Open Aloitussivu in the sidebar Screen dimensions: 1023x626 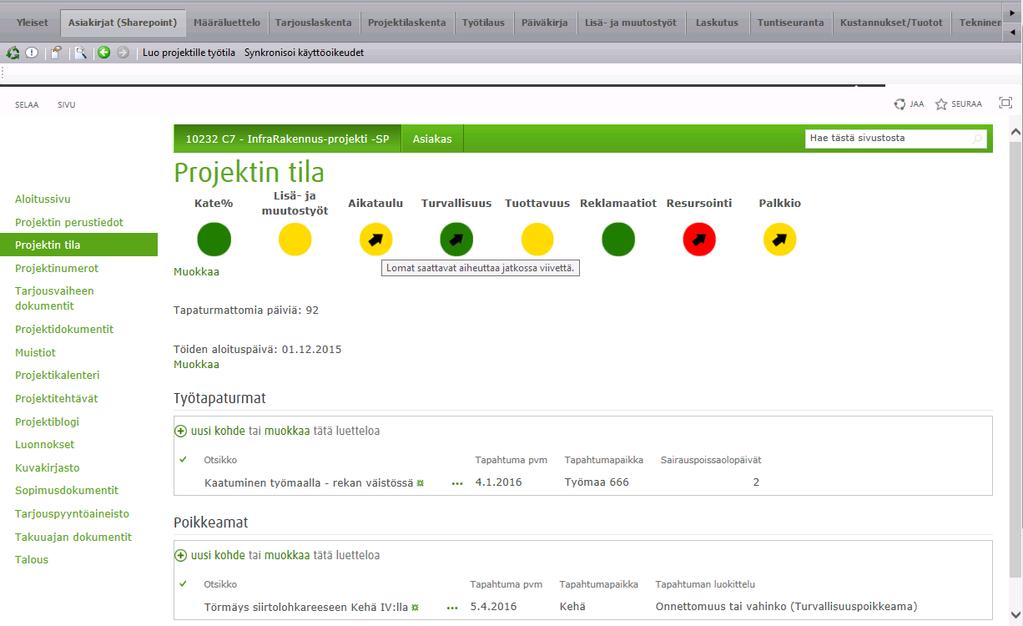pyautogui.click(x=42, y=199)
